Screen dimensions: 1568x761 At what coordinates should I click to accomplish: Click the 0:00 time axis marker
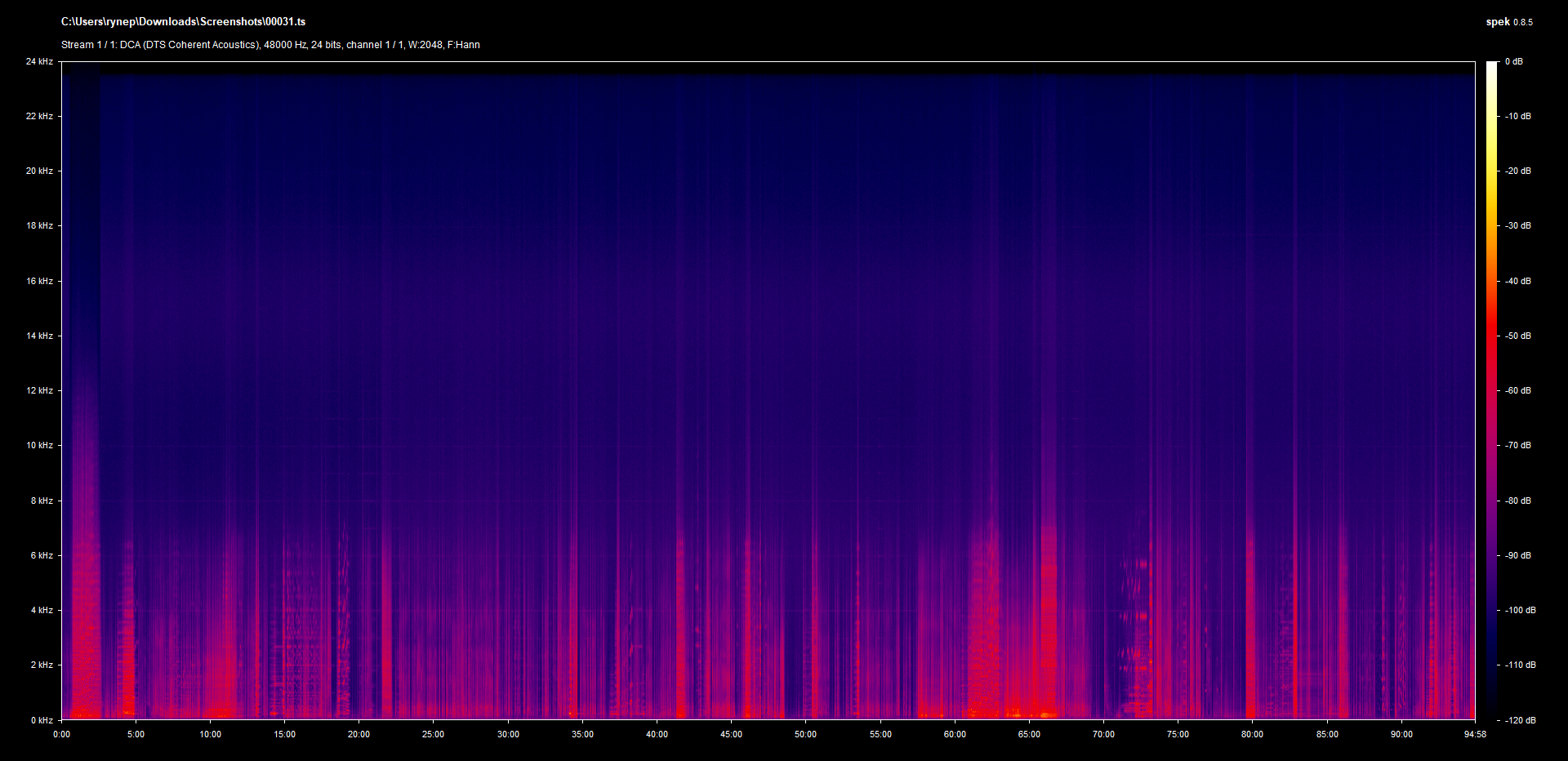click(62, 734)
